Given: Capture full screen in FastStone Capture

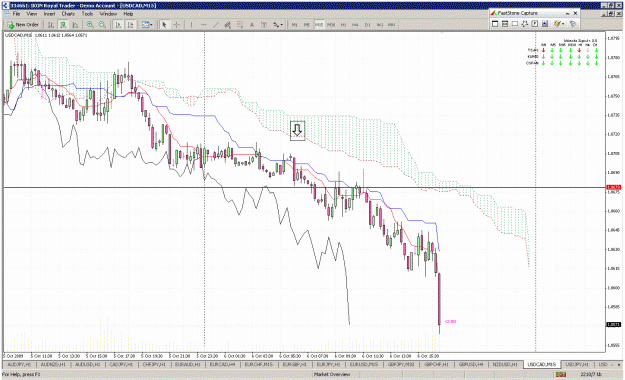Looking at the screenshot, I should click(x=535, y=24).
